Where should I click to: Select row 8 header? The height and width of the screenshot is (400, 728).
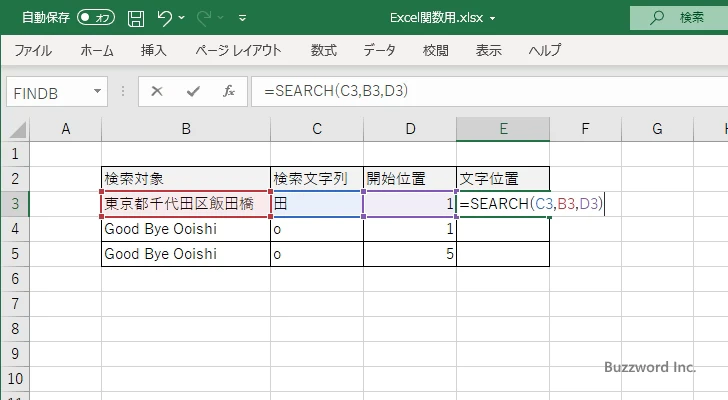pyautogui.click(x=15, y=329)
